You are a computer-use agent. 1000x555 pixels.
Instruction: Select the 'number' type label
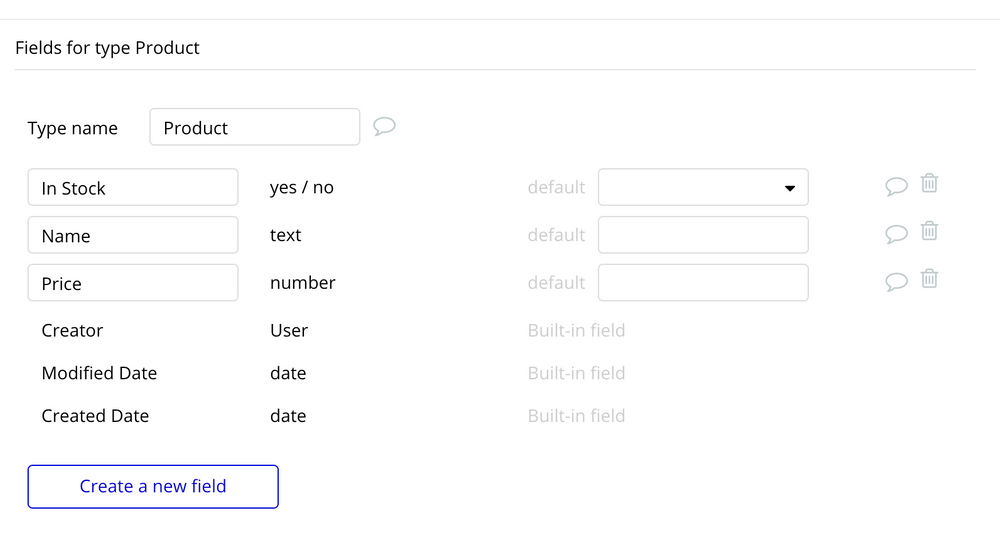(x=302, y=283)
